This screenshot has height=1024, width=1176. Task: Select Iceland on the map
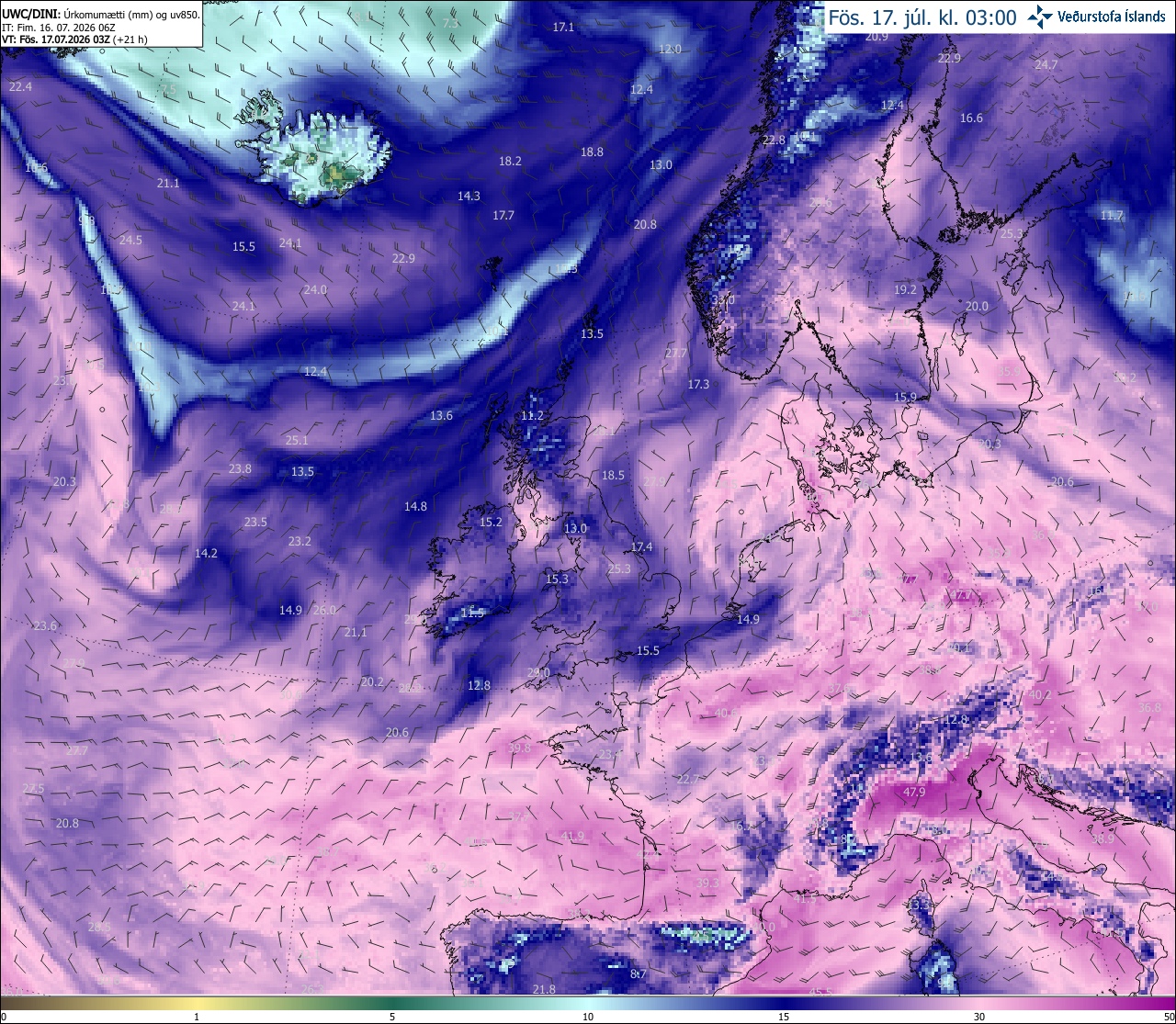[312, 147]
